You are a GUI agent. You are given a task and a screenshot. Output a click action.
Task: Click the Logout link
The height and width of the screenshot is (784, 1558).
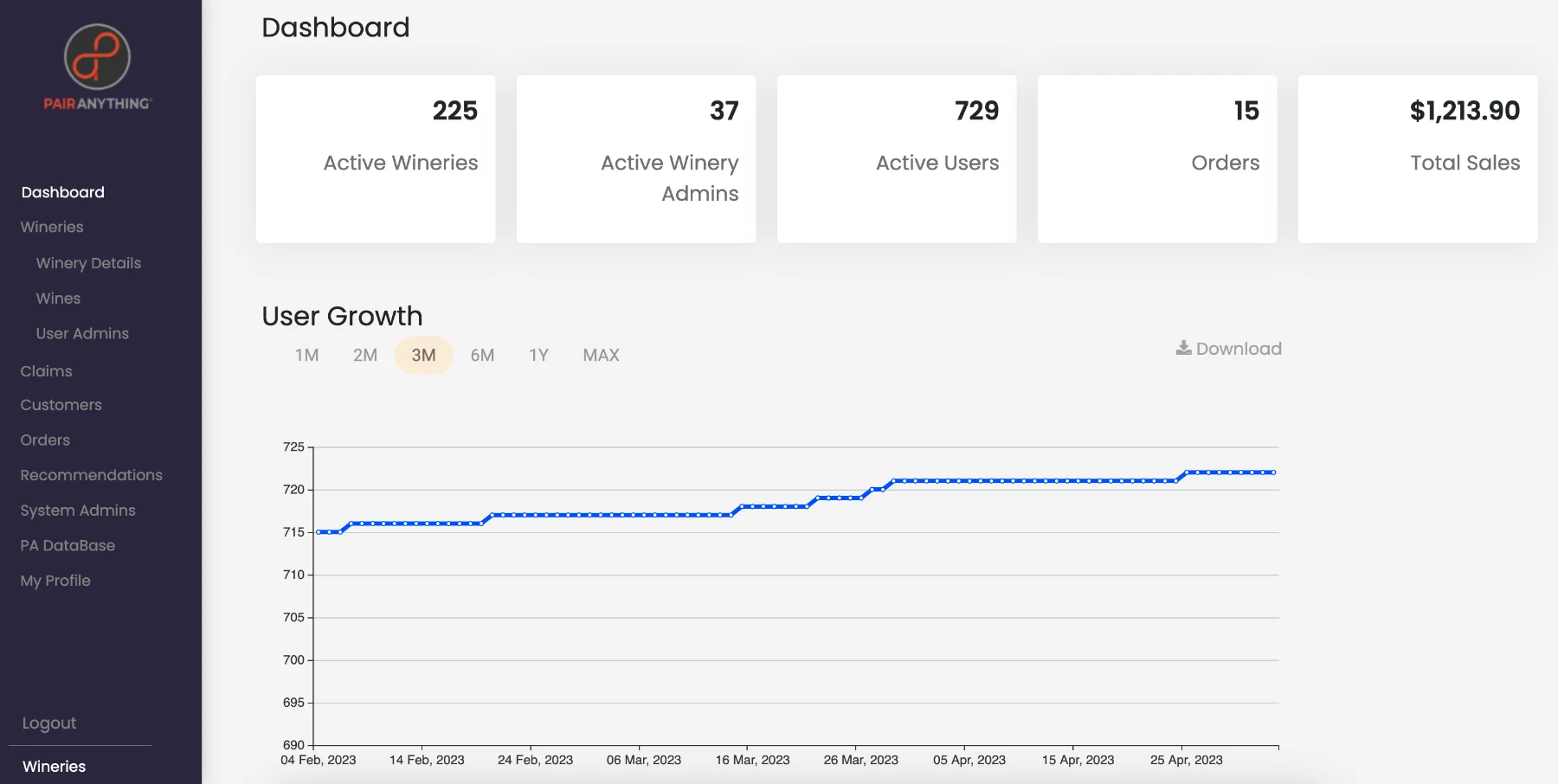point(49,723)
